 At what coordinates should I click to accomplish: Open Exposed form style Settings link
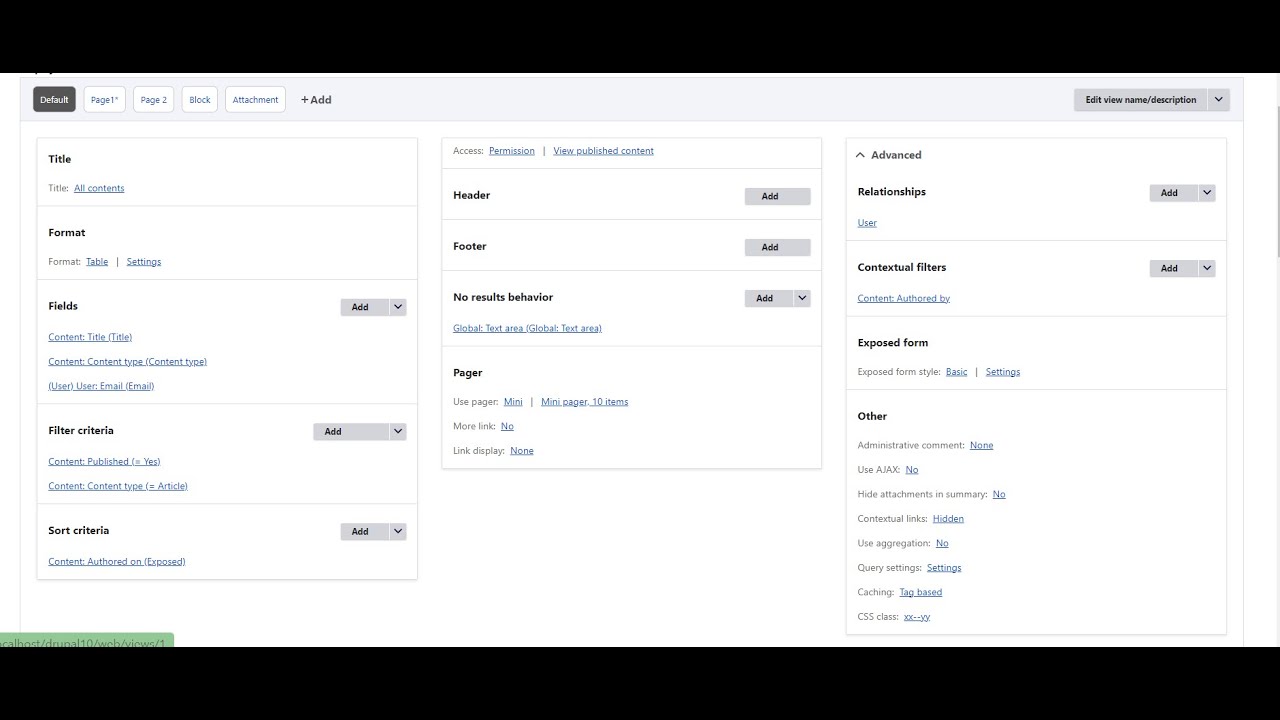pos(1003,372)
